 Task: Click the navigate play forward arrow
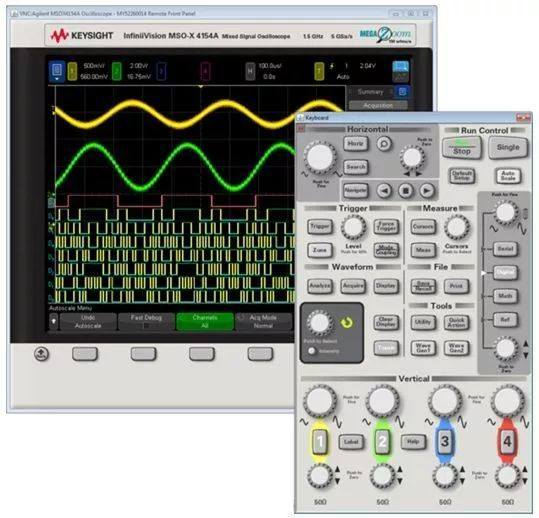pyautogui.click(x=426, y=190)
